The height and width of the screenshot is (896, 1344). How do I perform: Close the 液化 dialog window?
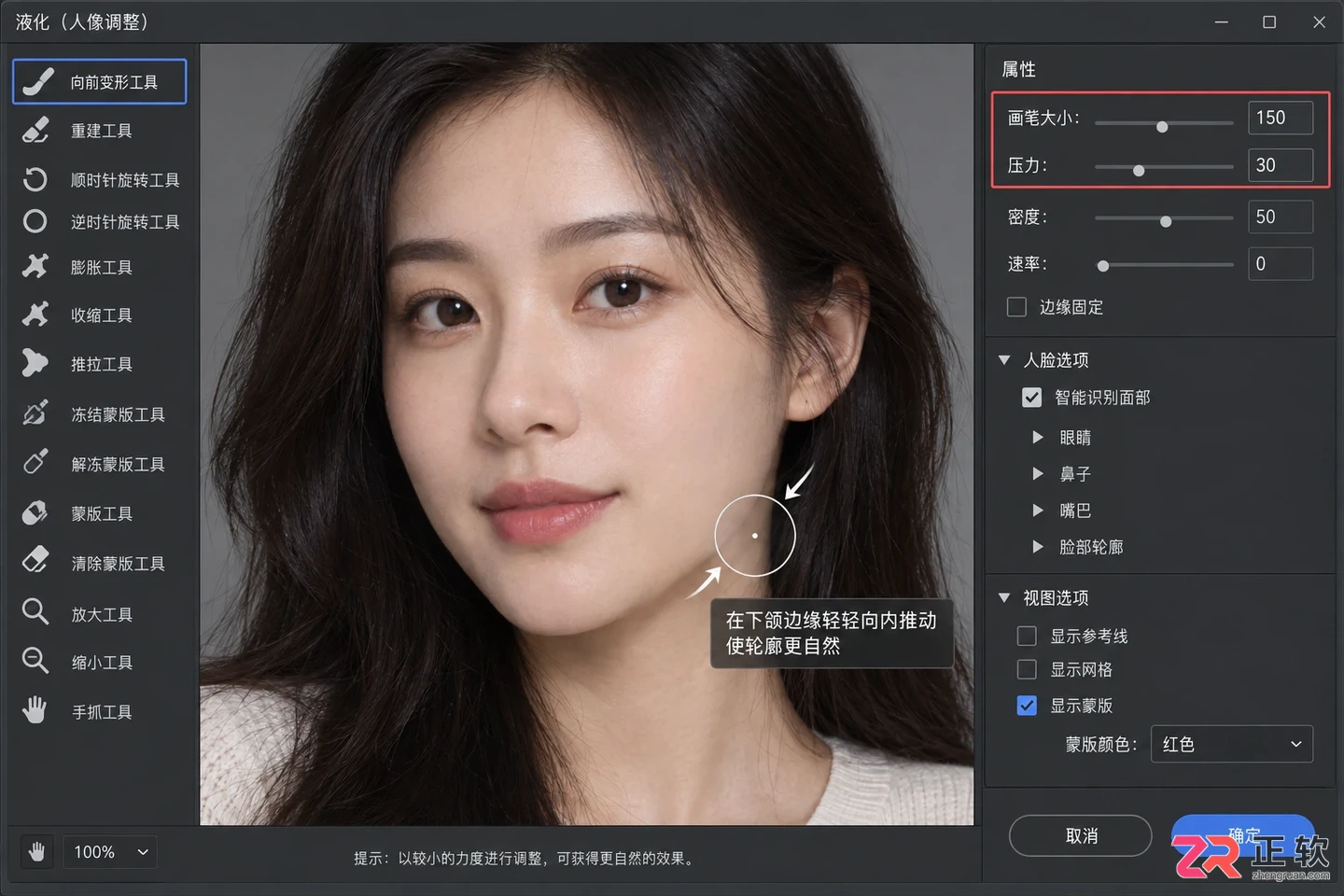(x=1319, y=22)
